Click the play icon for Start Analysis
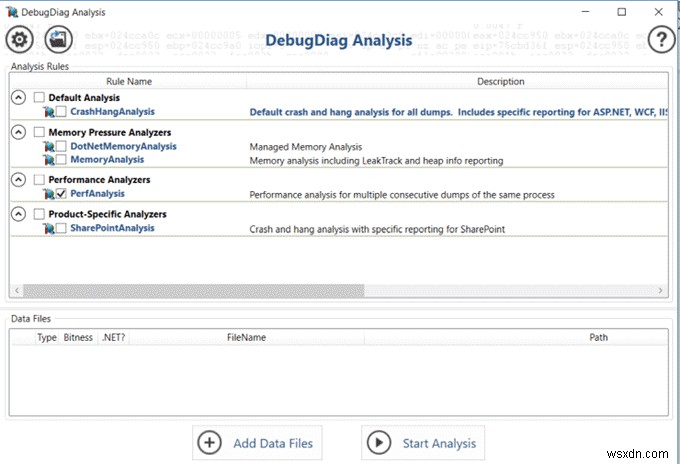Screen dimensions: 680x464 click(379, 443)
